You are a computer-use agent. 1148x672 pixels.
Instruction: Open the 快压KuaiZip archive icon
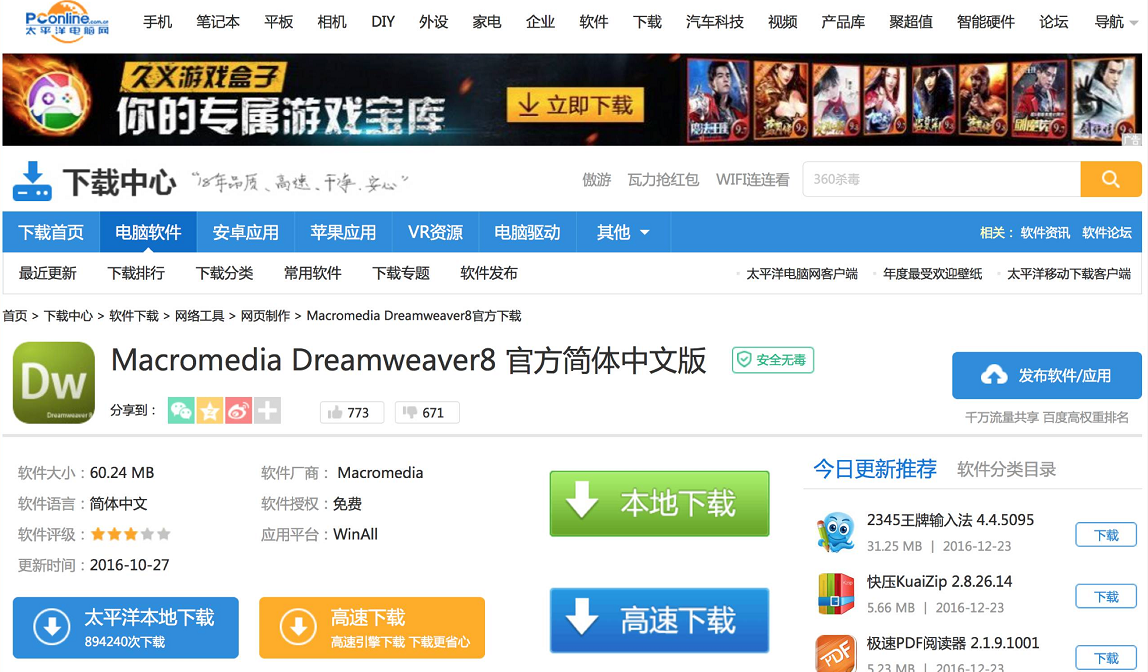835,594
